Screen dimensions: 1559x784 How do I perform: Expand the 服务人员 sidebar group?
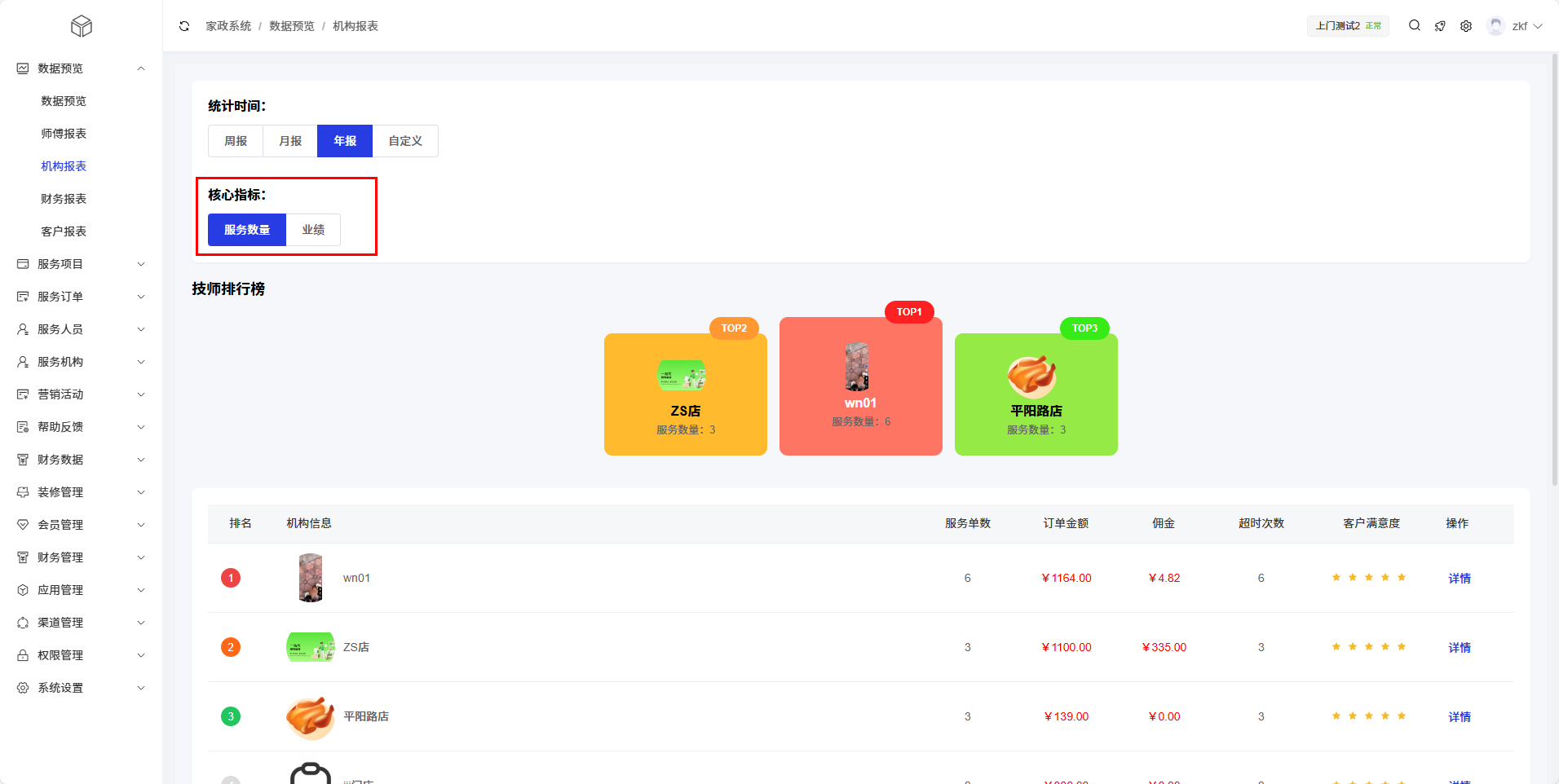pos(141,329)
